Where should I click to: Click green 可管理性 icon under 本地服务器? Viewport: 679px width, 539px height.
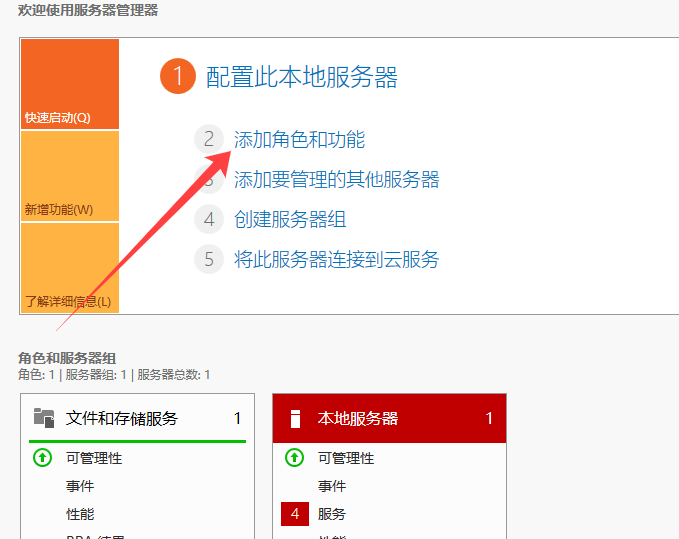click(294, 458)
